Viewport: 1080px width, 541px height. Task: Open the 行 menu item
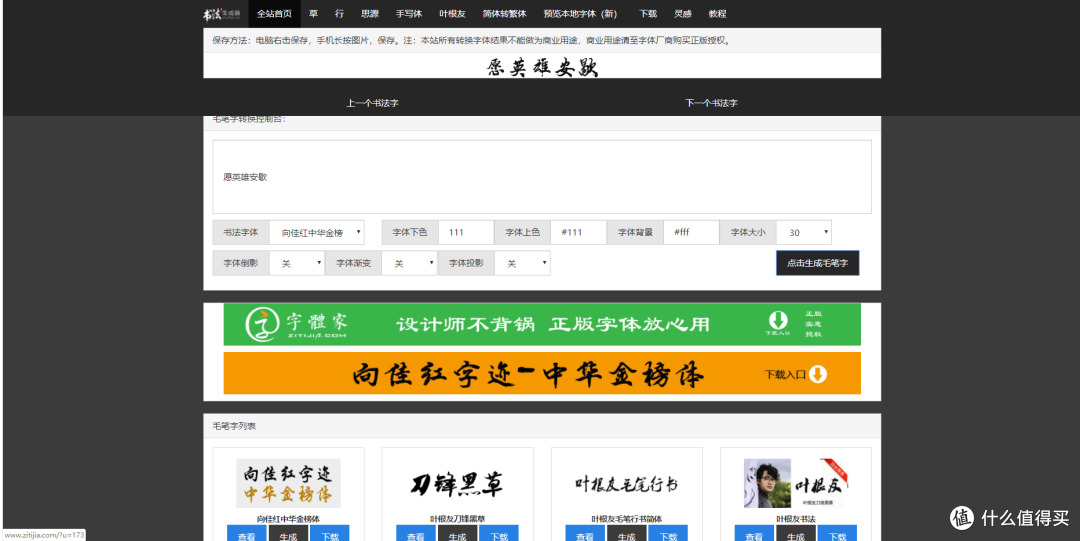click(x=340, y=14)
